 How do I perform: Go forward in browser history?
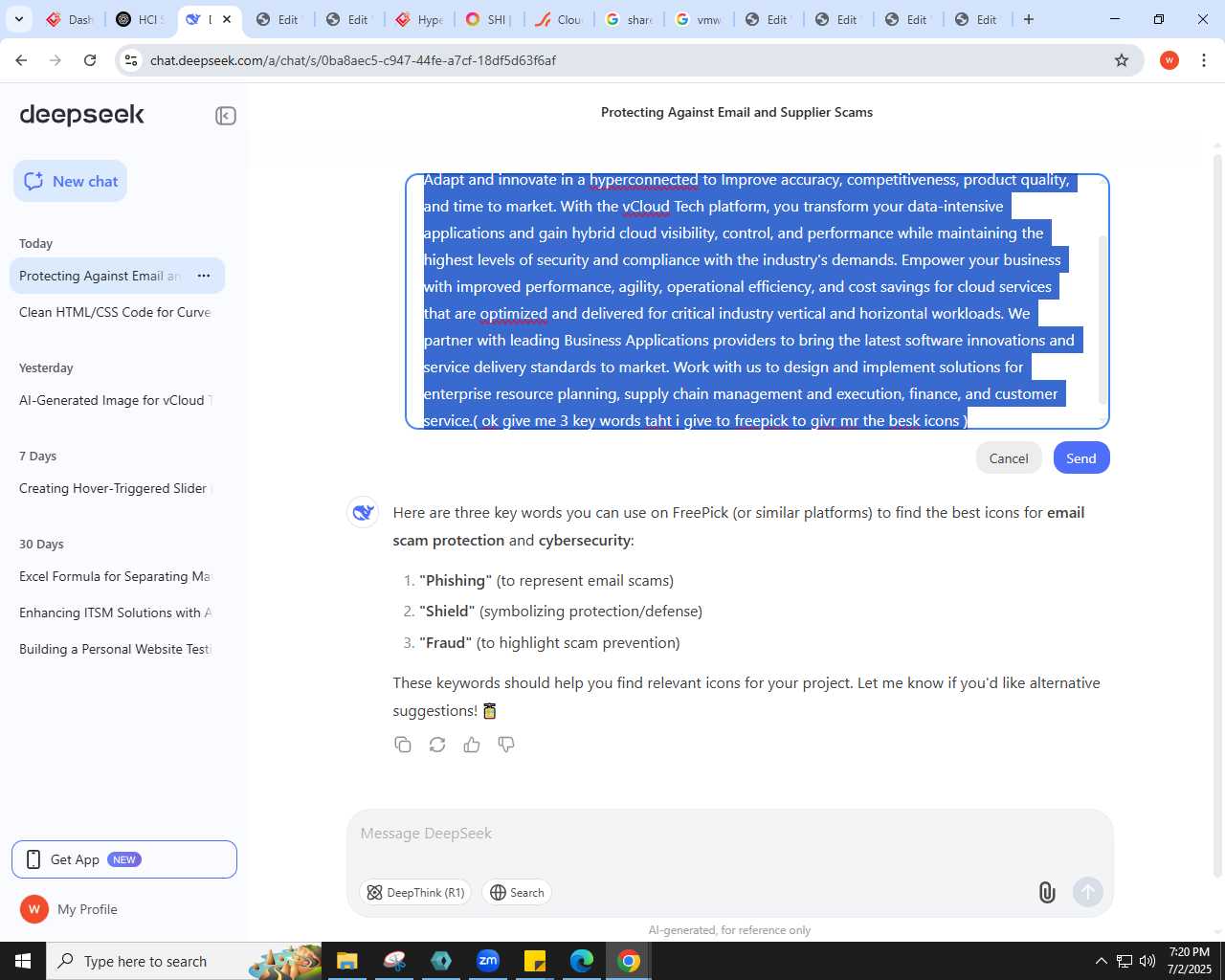(x=56, y=60)
